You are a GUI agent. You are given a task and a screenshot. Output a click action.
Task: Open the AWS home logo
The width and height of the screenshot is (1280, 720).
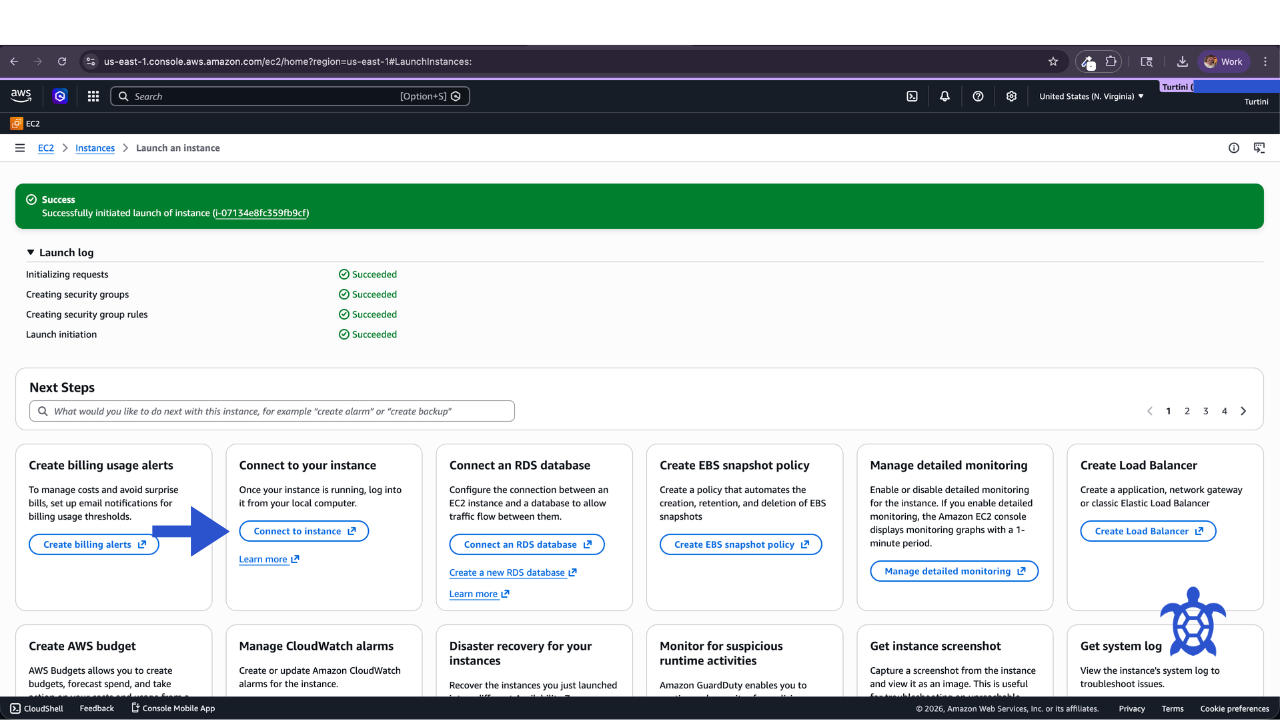point(21,96)
